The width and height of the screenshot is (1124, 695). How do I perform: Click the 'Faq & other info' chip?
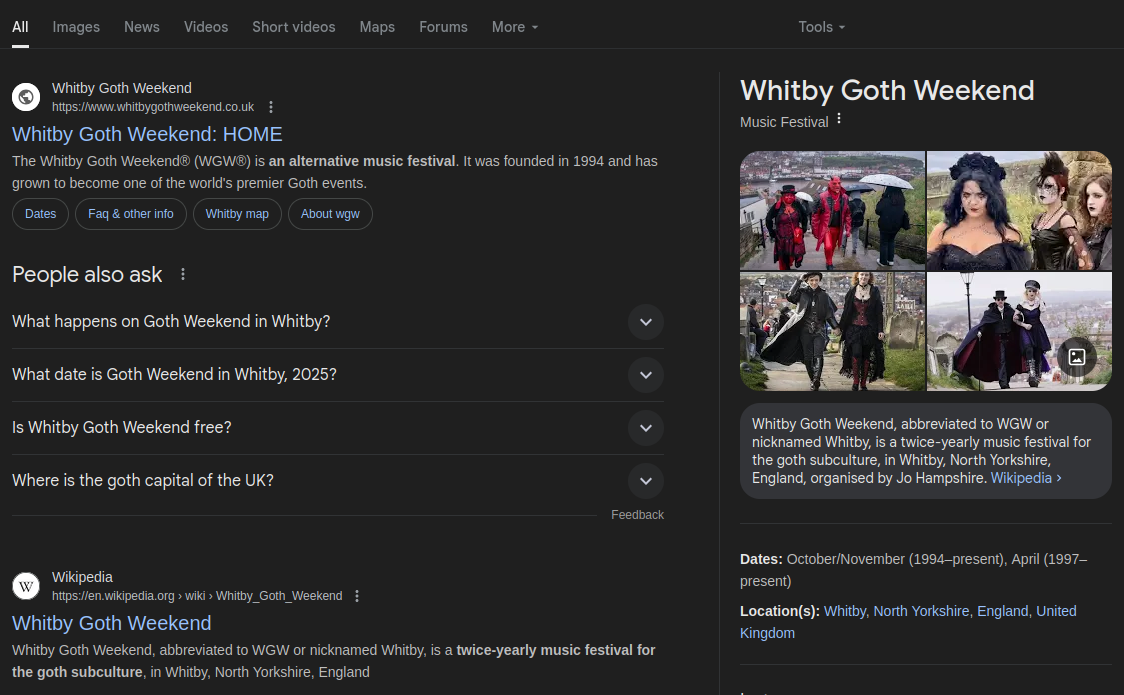130,214
